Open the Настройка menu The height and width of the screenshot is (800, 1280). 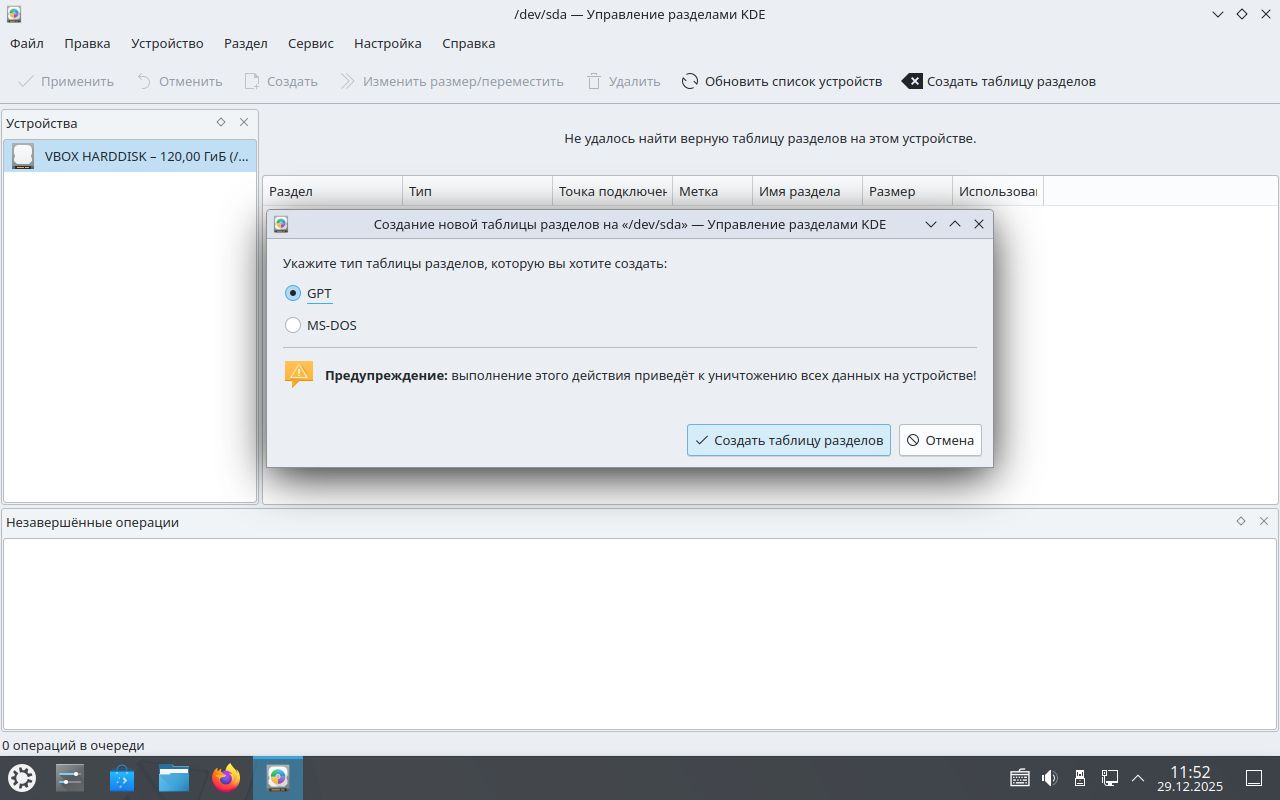pos(388,43)
